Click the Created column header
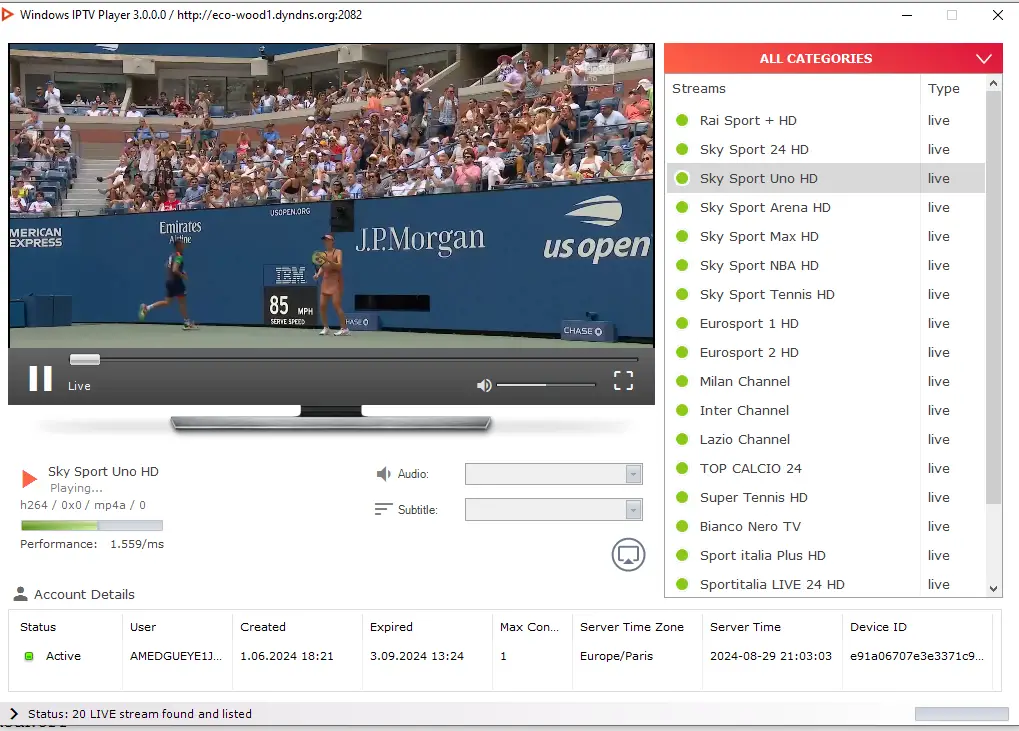The width and height of the screenshot is (1019, 731). click(263, 627)
